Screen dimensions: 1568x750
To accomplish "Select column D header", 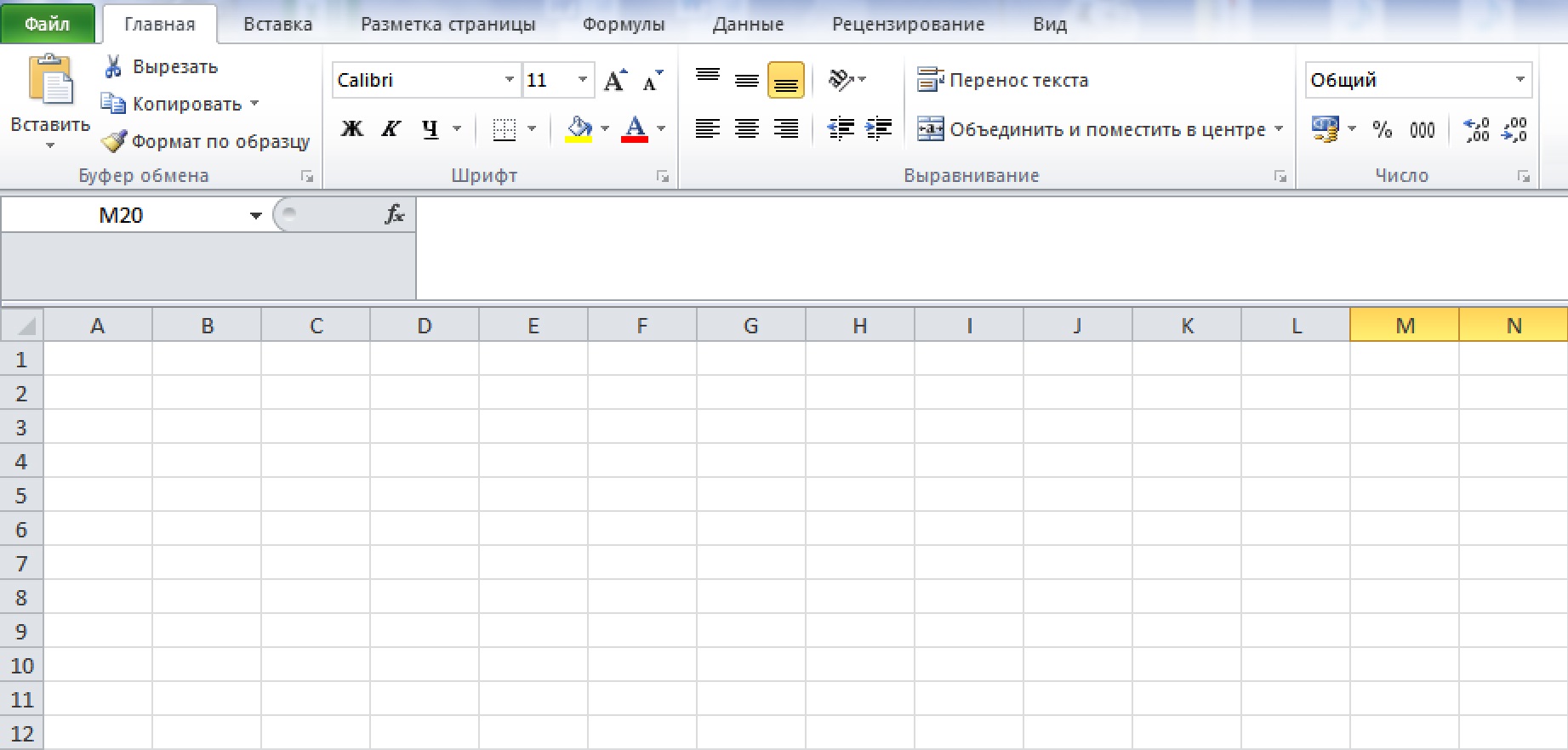I will click(x=425, y=326).
